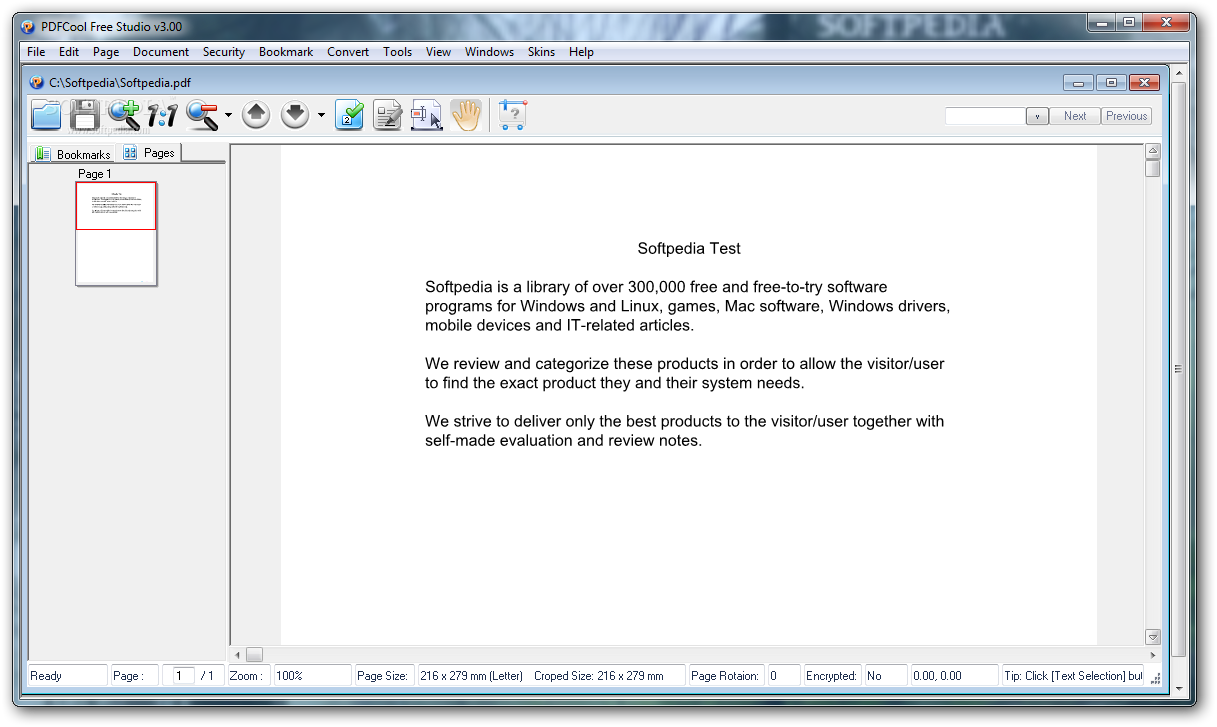Viewport: 1217px width, 727px height.
Task: Zoom in with the magnifier plus icon
Action: click(x=124, y=115)
